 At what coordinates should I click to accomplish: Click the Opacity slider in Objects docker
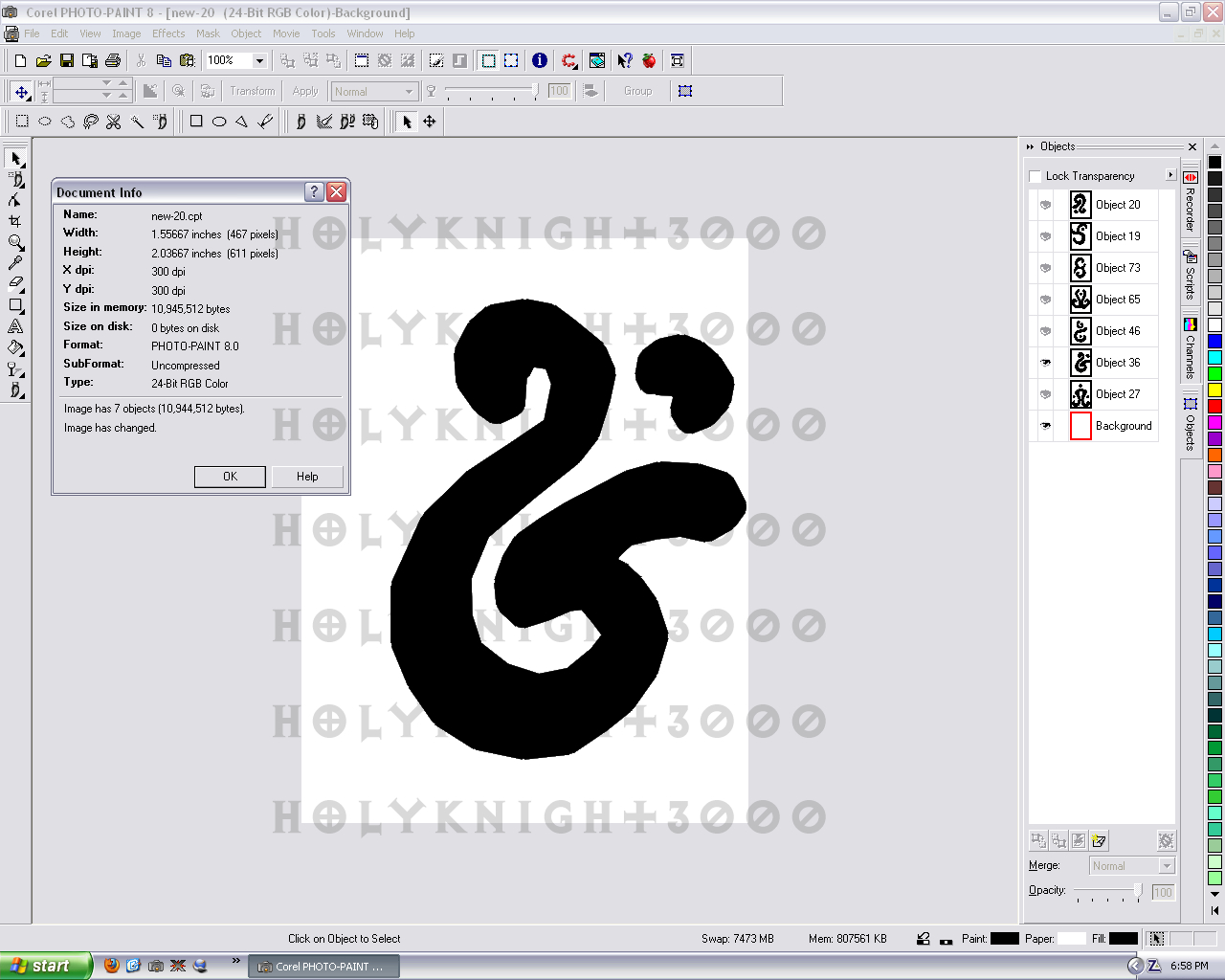click(x=1108, y=891)
